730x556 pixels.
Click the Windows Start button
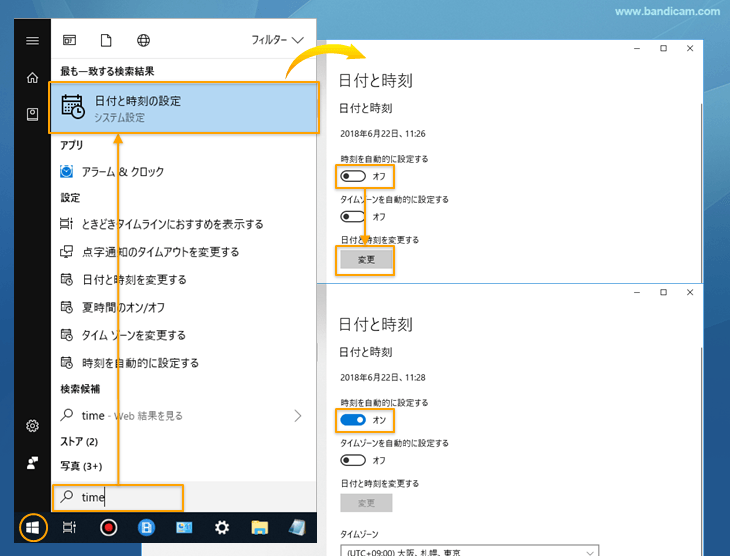[33, 527]
